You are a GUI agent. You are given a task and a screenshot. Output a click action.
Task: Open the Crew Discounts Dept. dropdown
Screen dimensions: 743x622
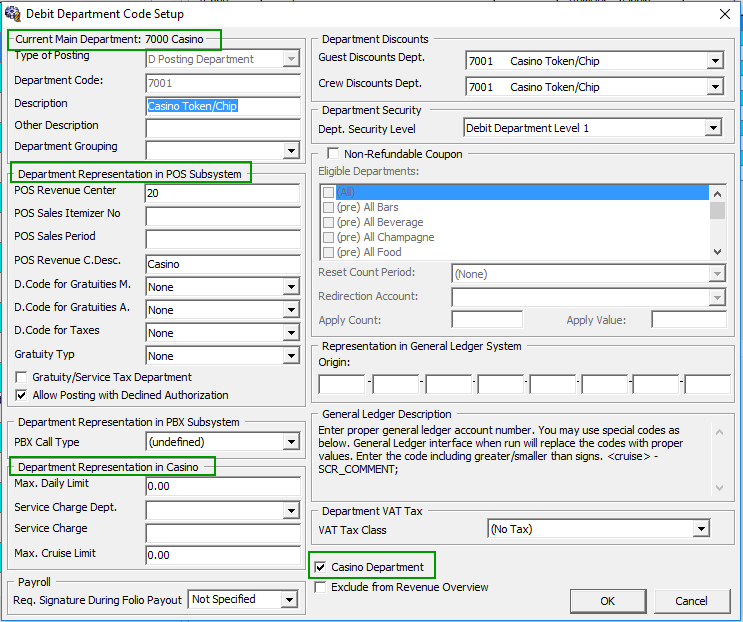click(x=715, y=87)
